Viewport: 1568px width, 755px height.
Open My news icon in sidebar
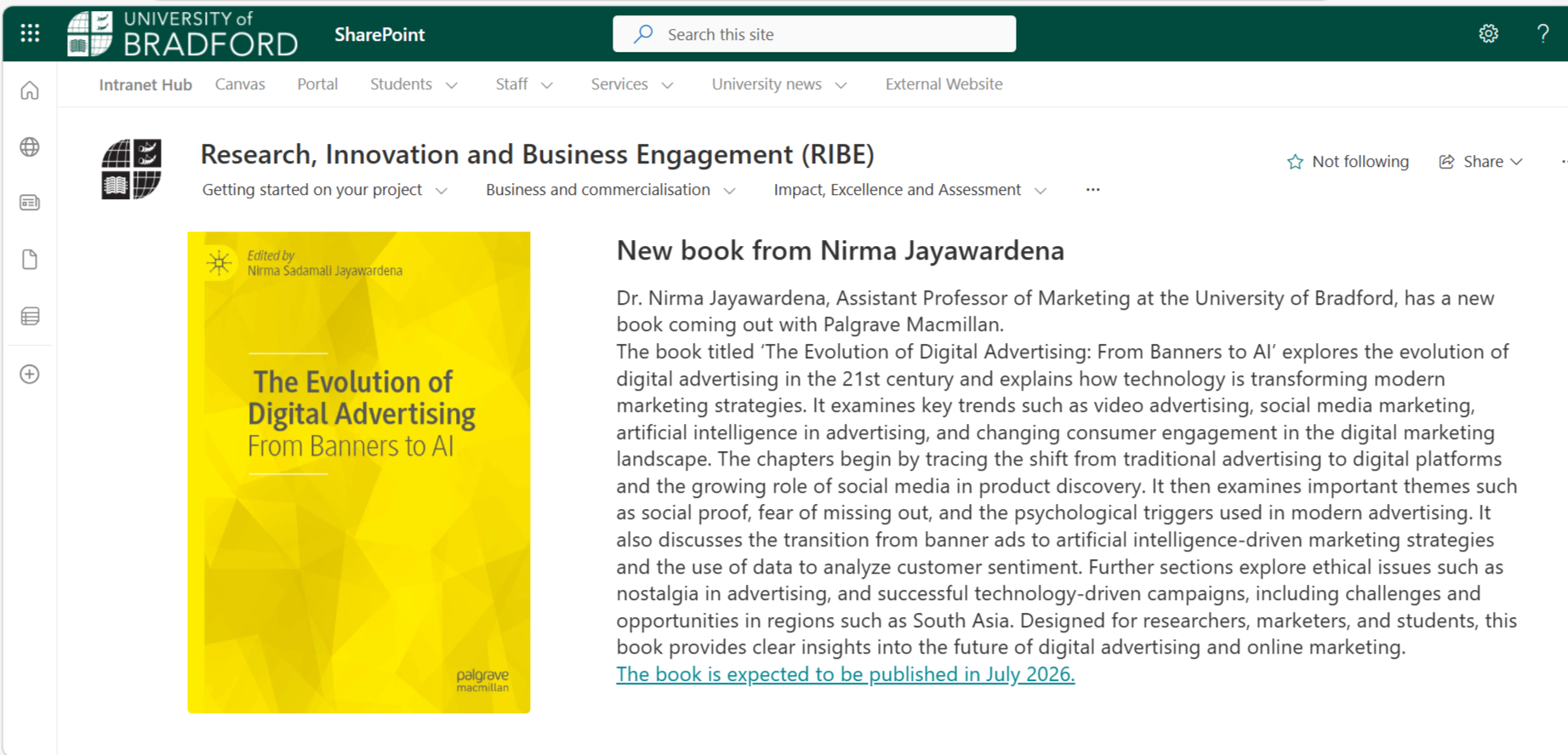pyautogui.click(x=30, y=203)
